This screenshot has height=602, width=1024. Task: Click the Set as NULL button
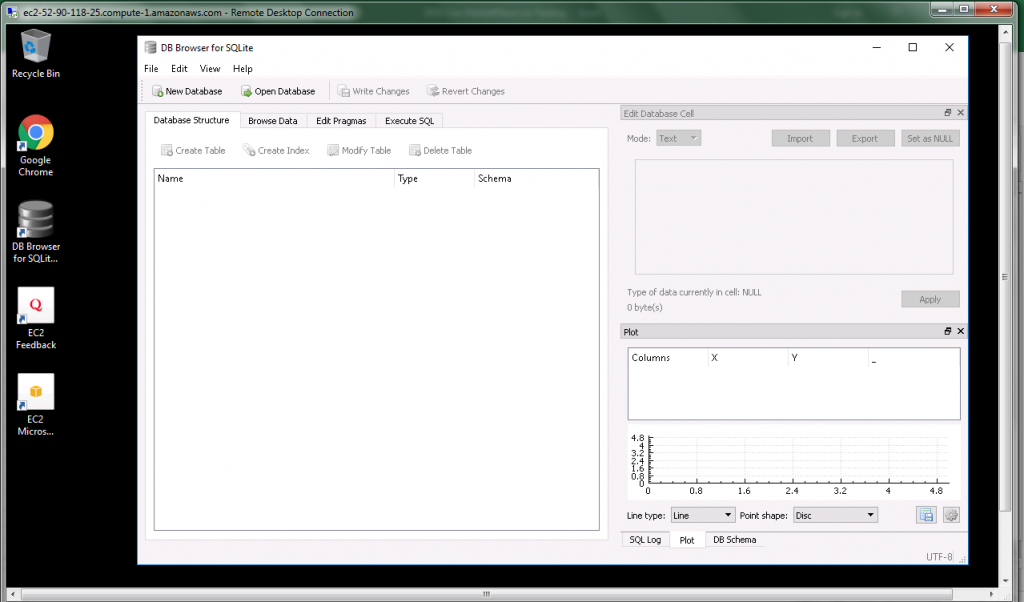930,138
